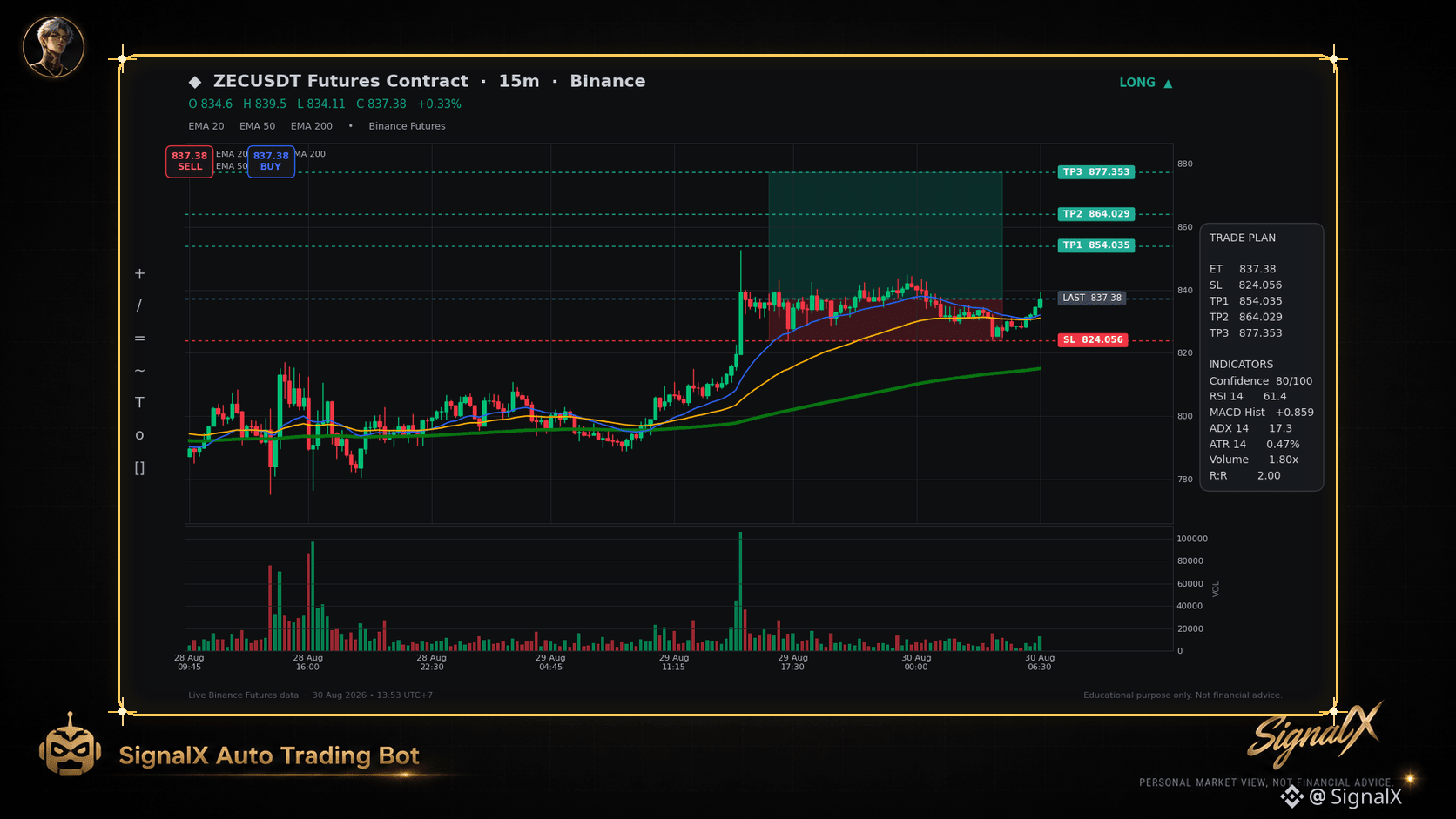This screenshot has width=1456, height=819.
Task: Click the diamond logo beside @ SignalX
Action: click(1292, 796)
